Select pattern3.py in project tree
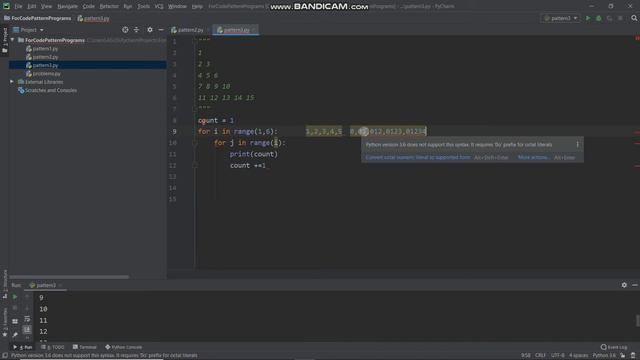The image size is (640, 360). point(45,65)
